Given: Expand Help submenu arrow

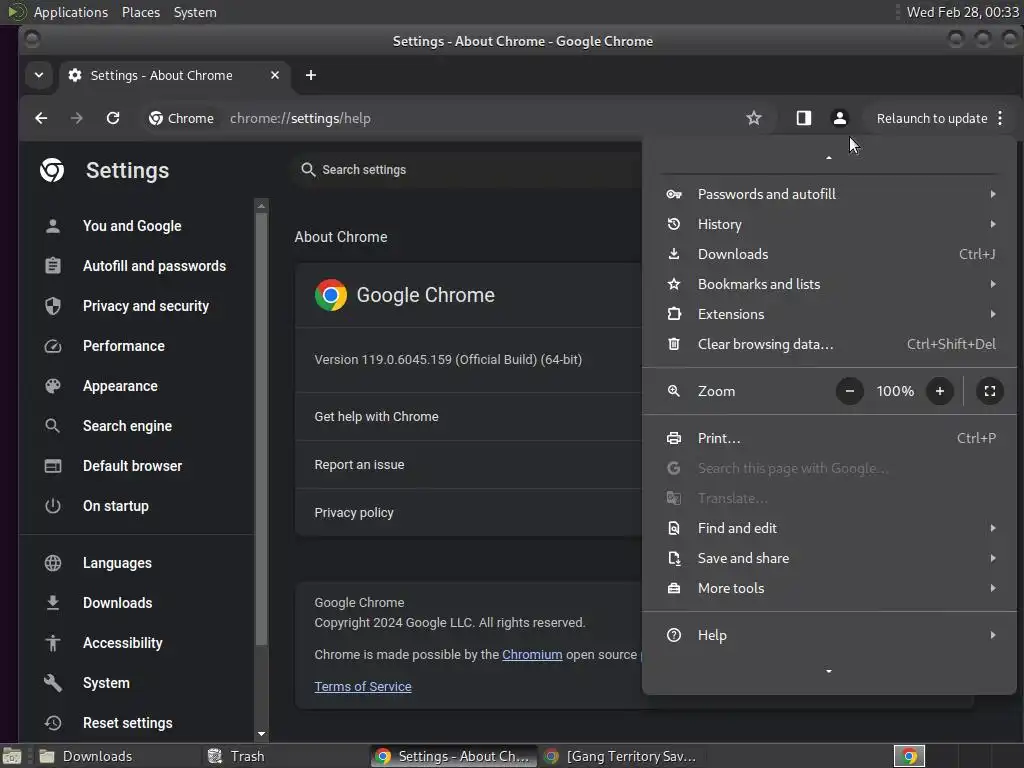Looking at the screenshot, I should pos(993,635).
